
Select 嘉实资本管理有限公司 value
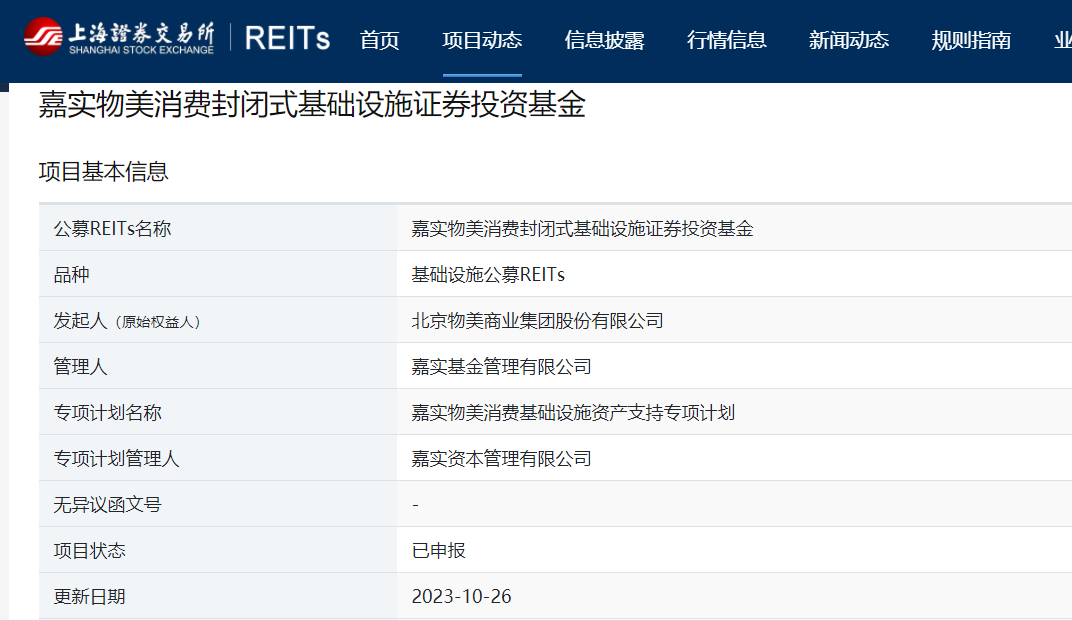click(501, 458)
